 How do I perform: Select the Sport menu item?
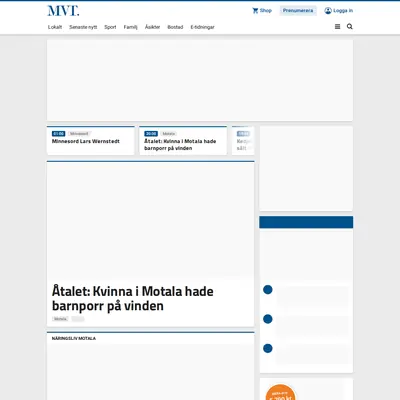[x=110, y=27]
